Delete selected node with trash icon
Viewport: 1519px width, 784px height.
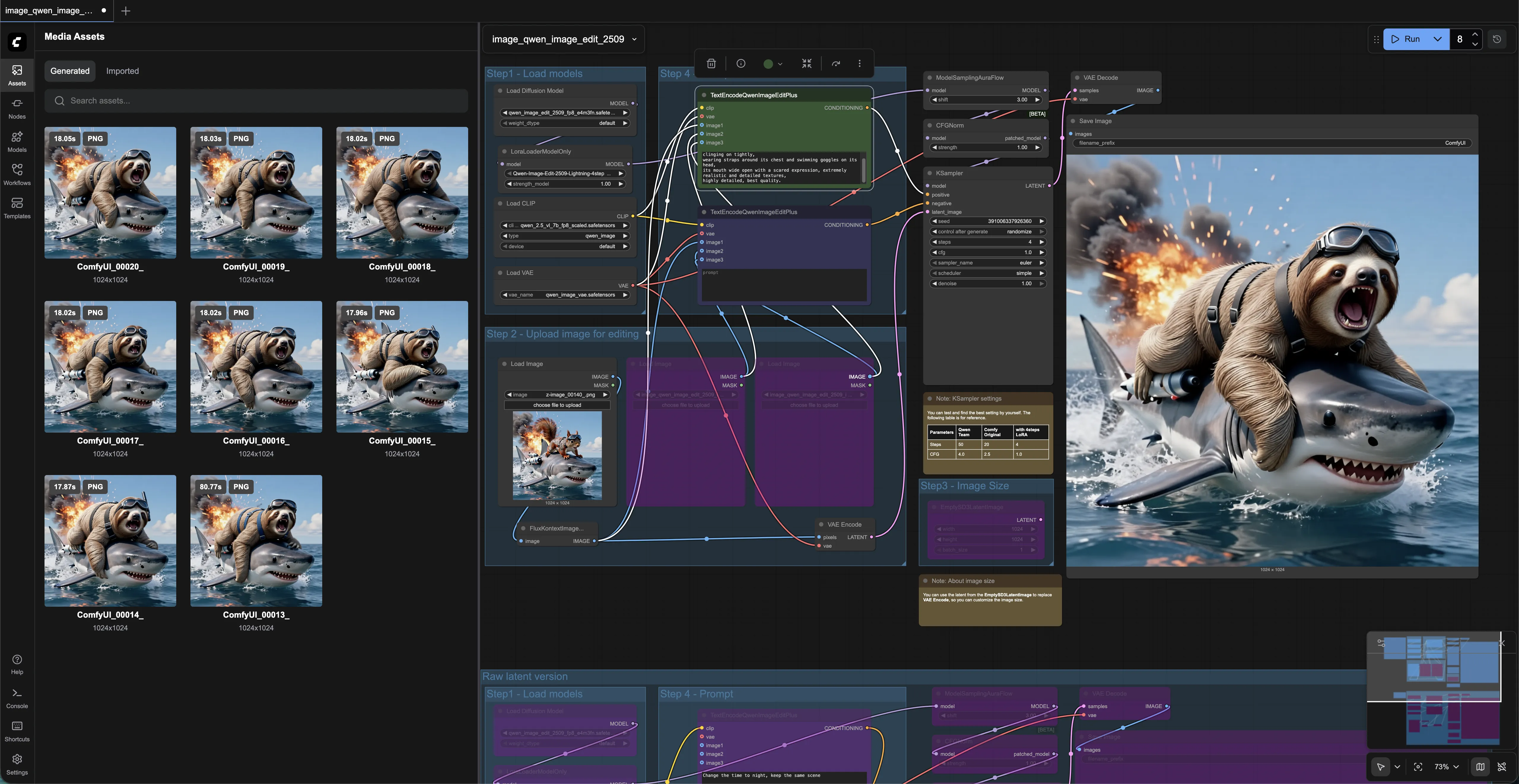[711, 64]
